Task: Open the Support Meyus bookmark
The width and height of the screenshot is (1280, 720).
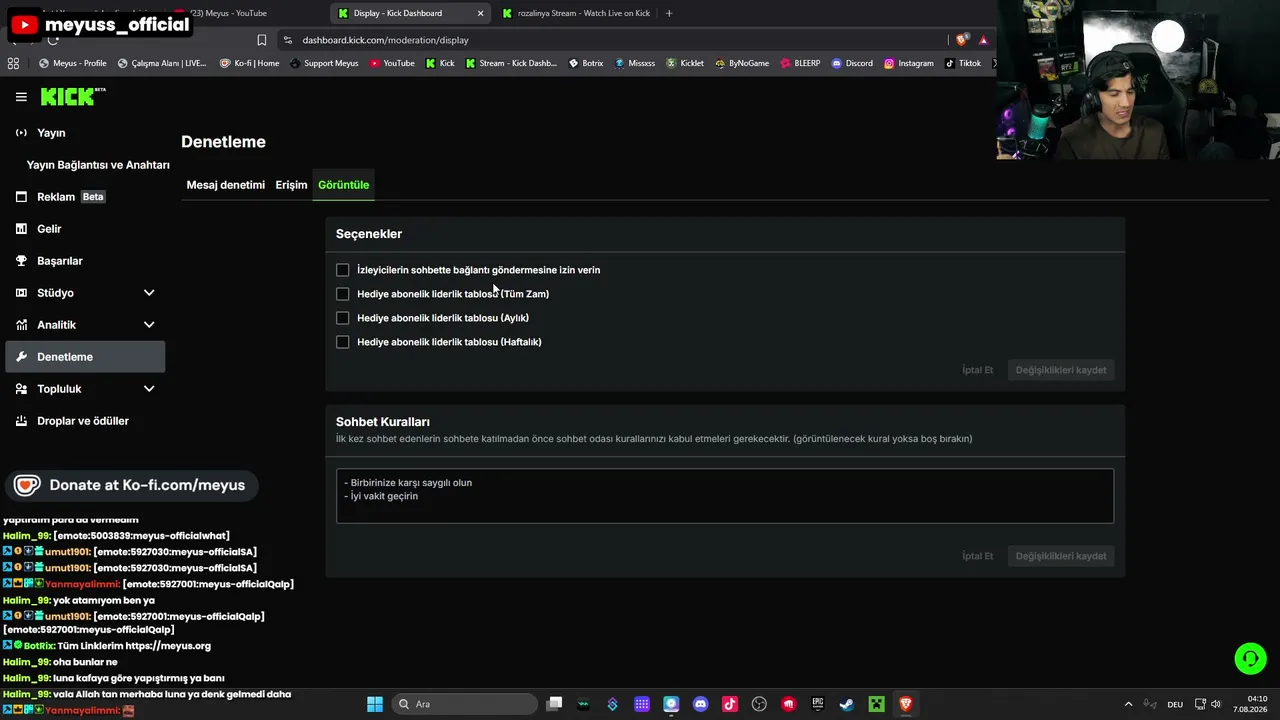Action: [324, 63]
